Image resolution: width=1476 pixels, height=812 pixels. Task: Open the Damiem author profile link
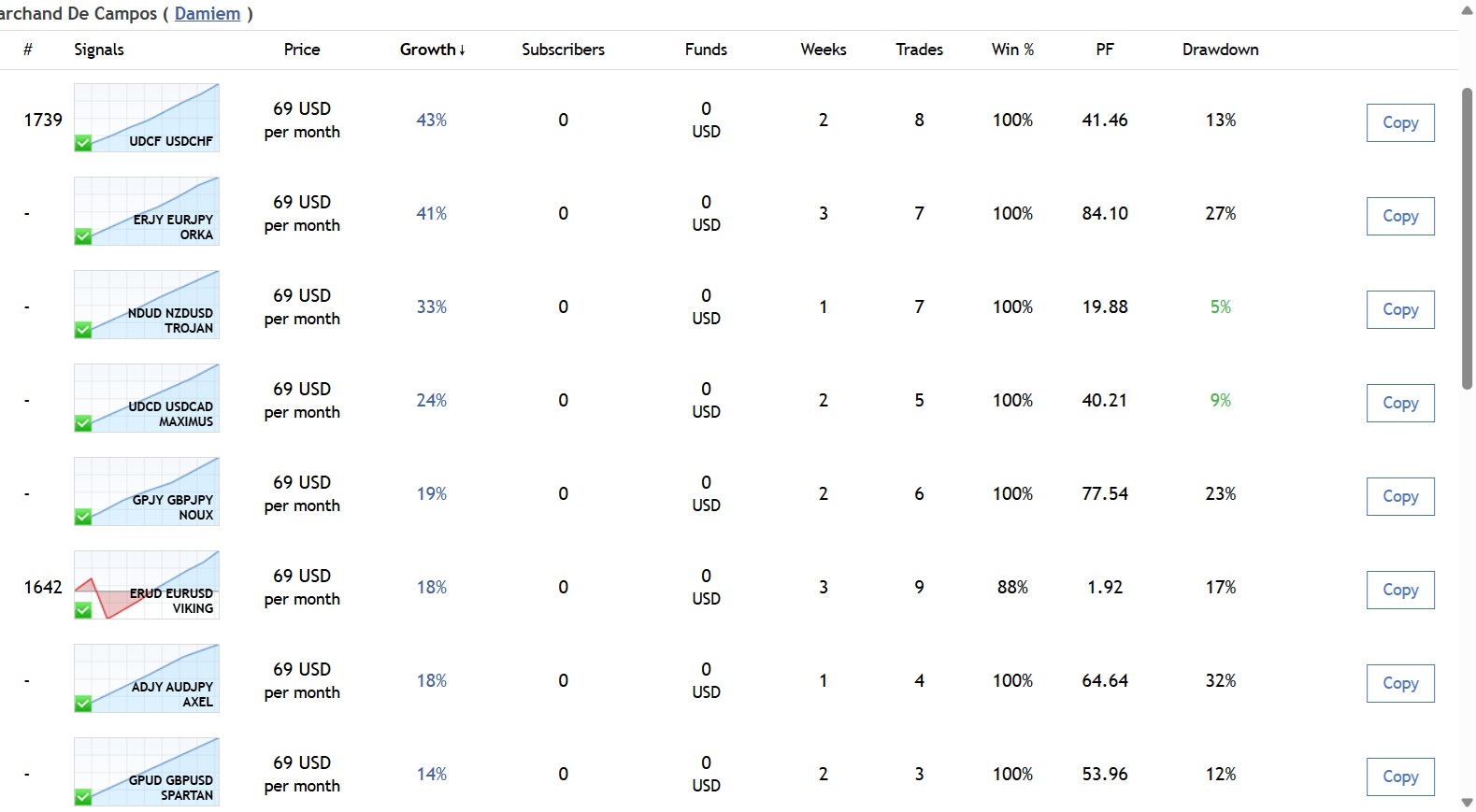pos(208,14)
